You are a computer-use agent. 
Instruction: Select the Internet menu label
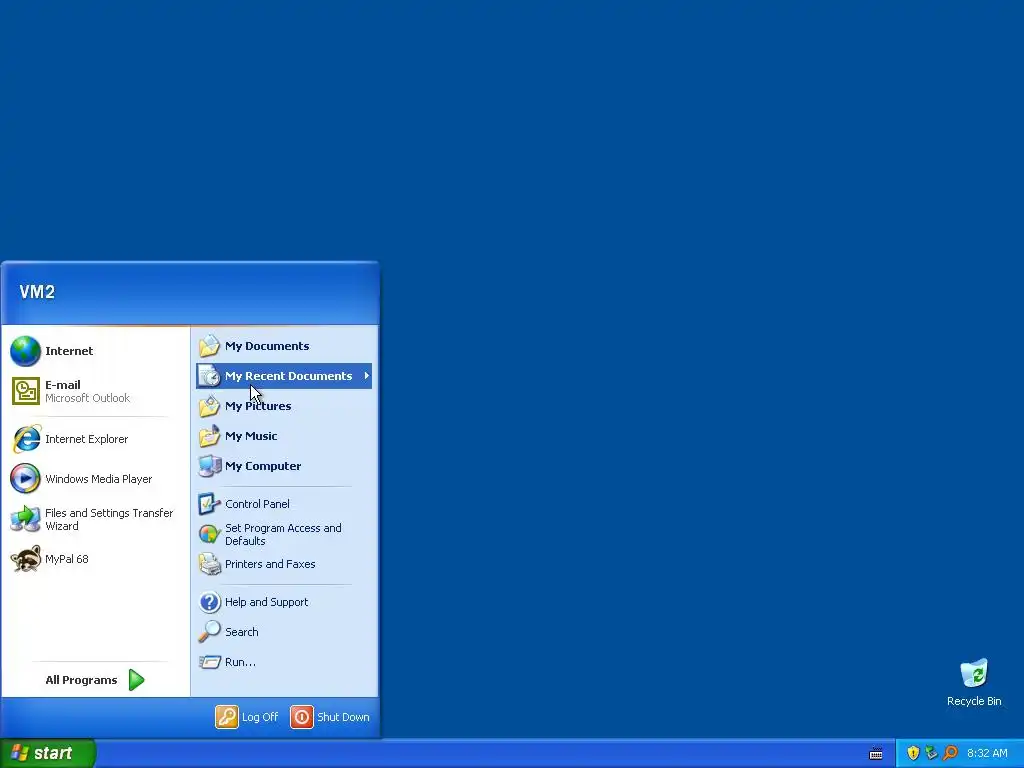tap(69, 351)
